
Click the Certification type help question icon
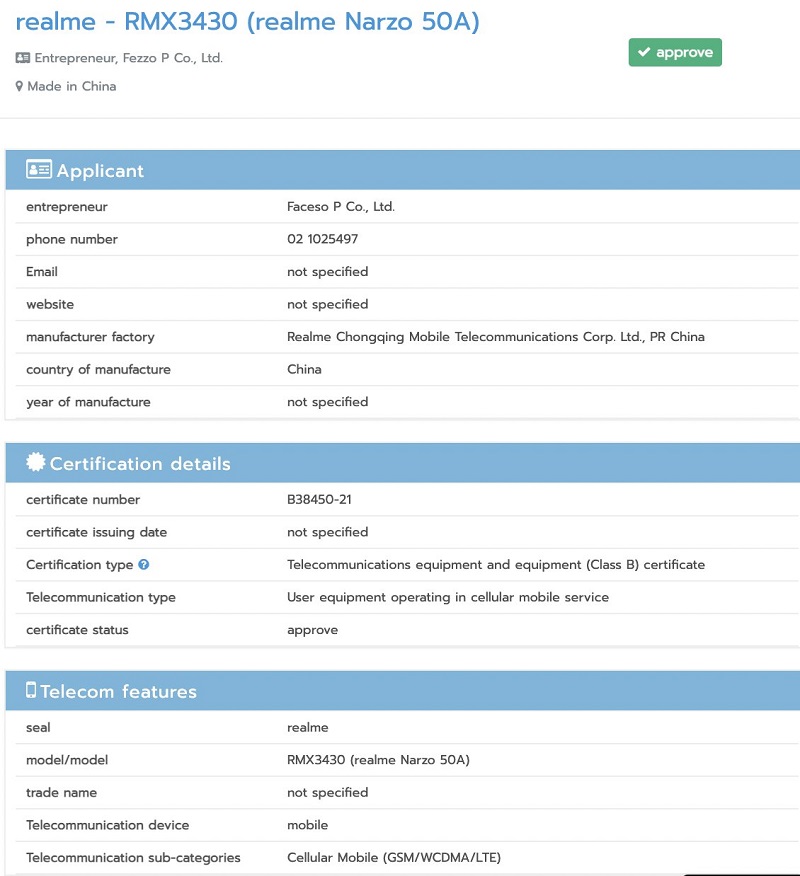(144, 564)
